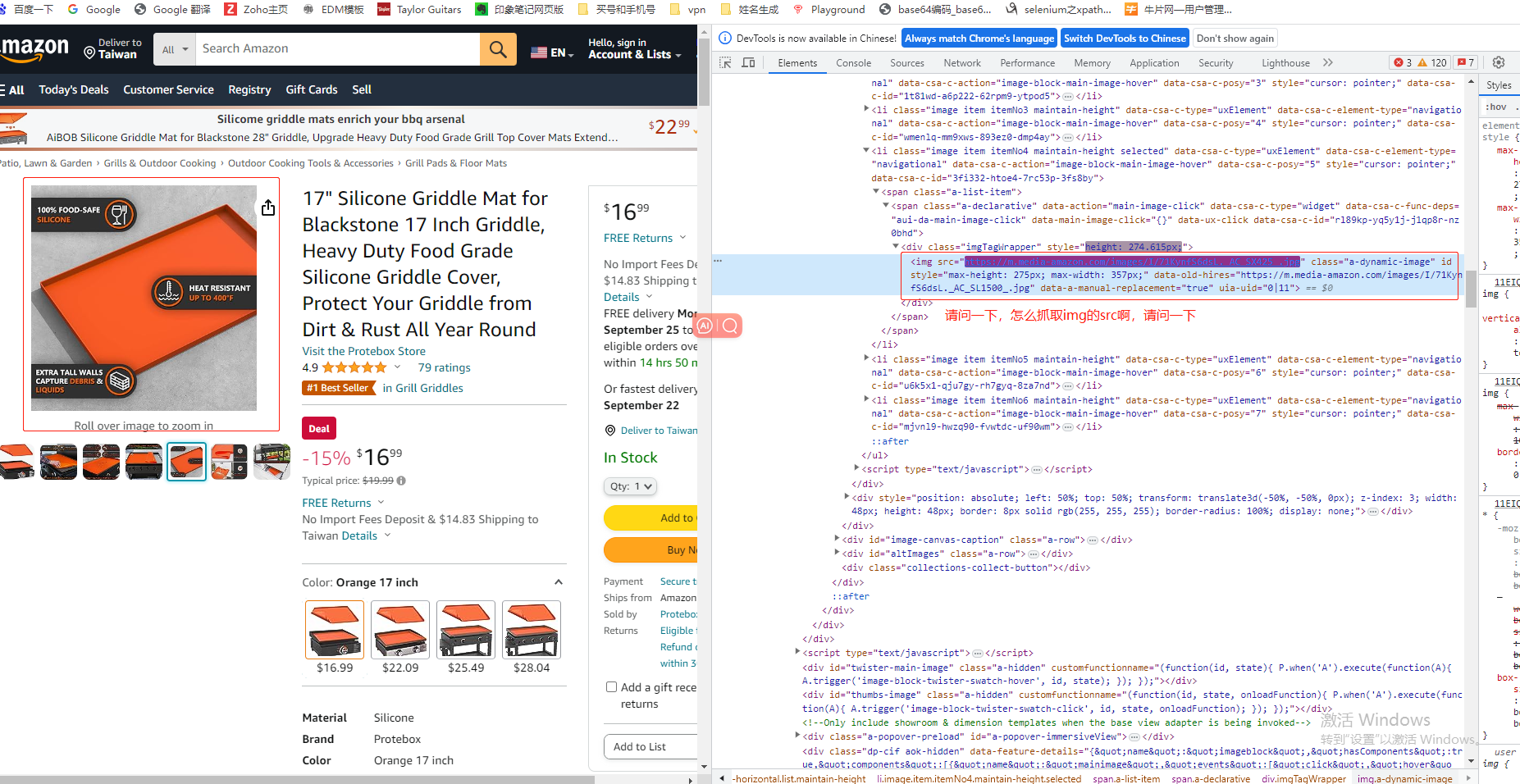
Task: Open the in Grill Griddles link
Action: pos(422,388)
